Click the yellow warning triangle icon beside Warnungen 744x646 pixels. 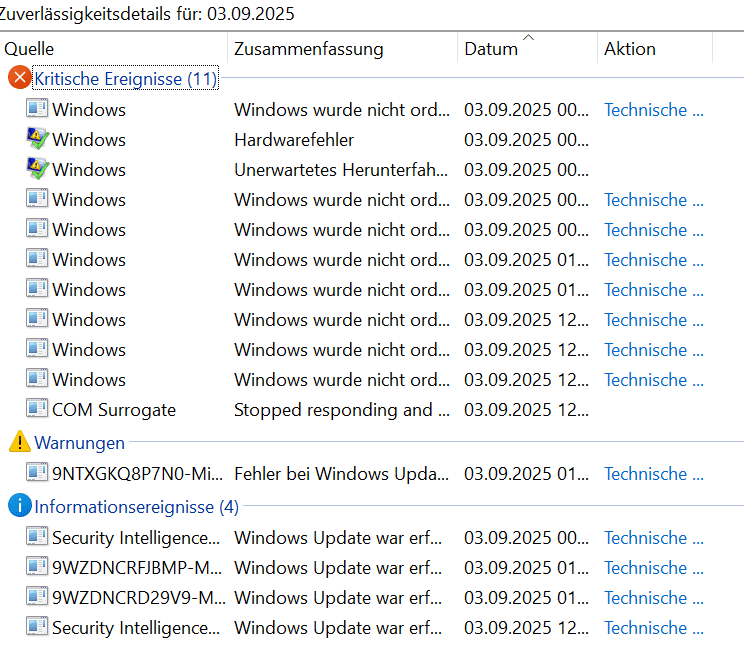pos(19,442)
